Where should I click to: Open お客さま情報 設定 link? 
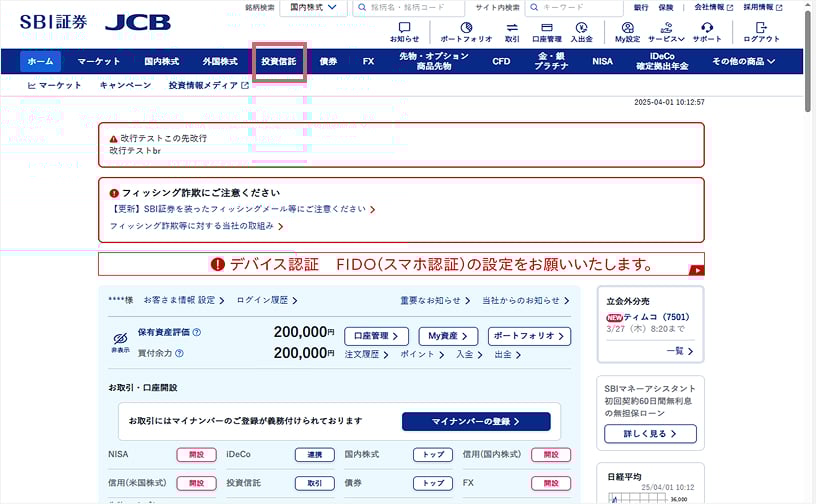184,300
